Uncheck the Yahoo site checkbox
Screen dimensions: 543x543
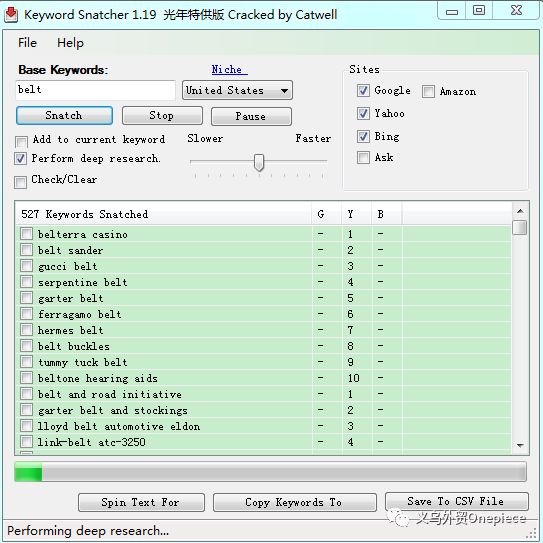[x=363, y=113]
